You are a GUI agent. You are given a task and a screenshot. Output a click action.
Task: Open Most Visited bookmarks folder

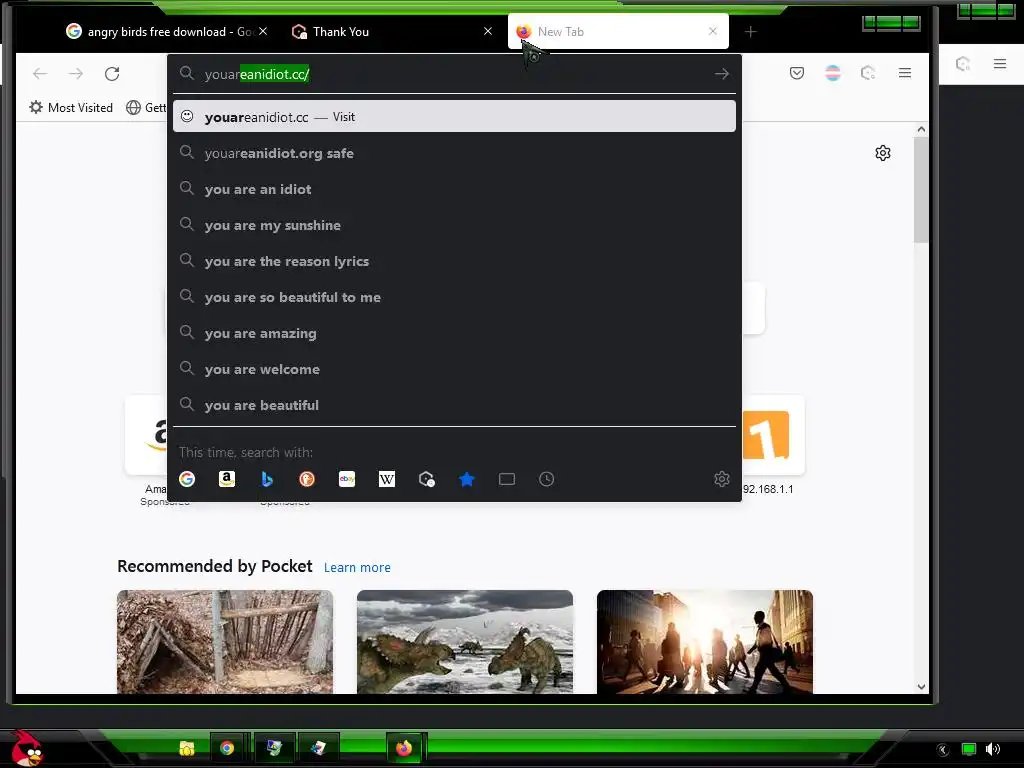click(71, 108)
